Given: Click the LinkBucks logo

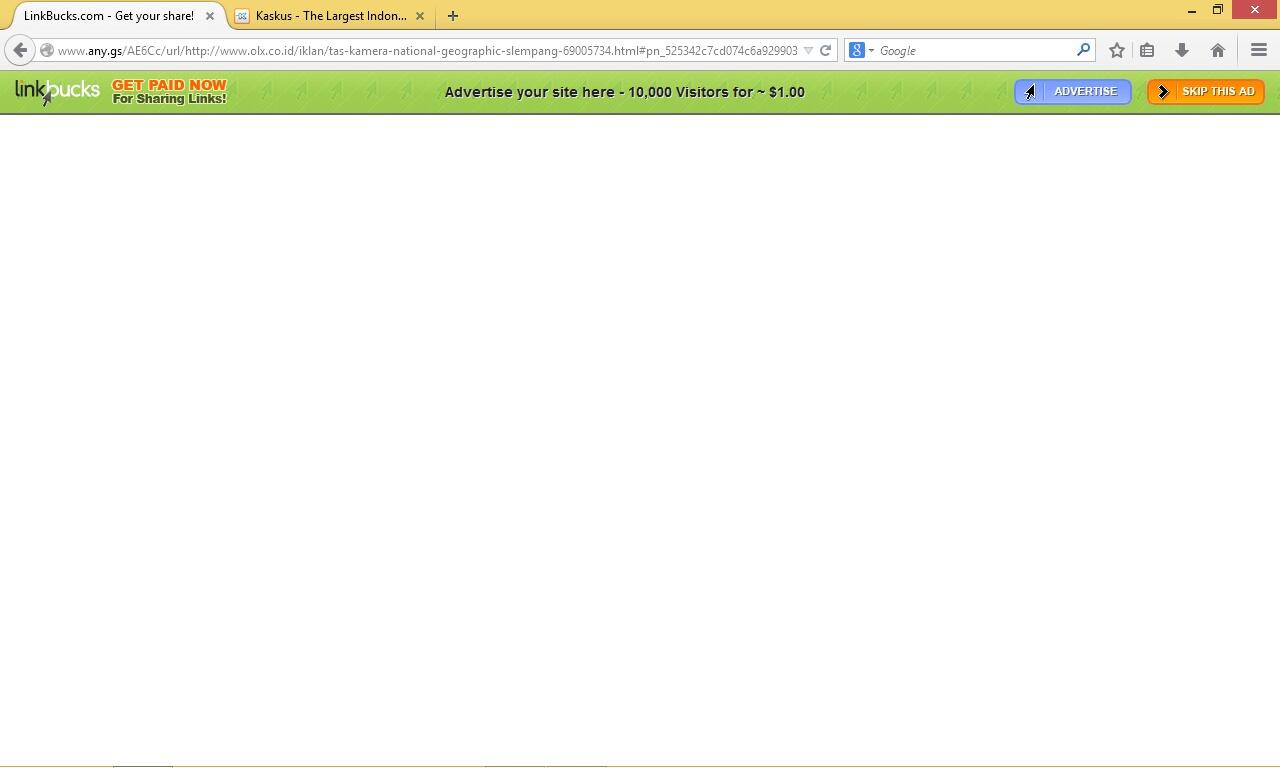Looking at the screenshot, I should (57, 92).
